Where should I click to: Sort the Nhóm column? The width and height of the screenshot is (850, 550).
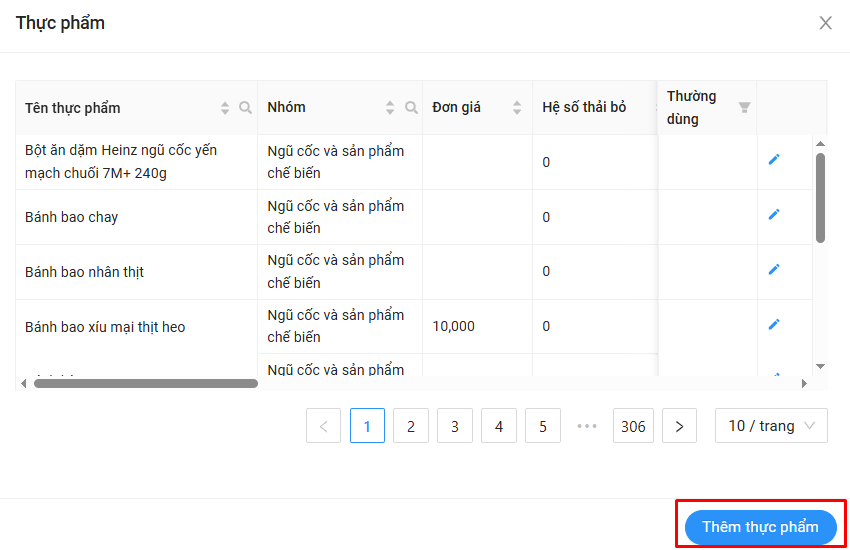click(390, 108)
